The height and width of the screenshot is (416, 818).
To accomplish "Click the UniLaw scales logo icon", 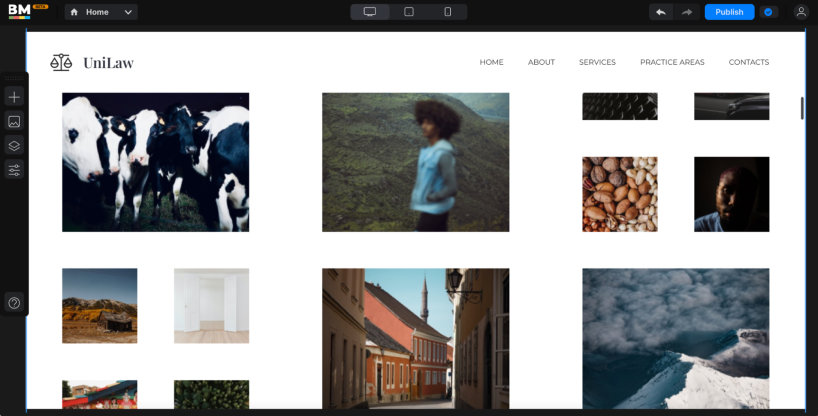I will (x=61, y=62).
